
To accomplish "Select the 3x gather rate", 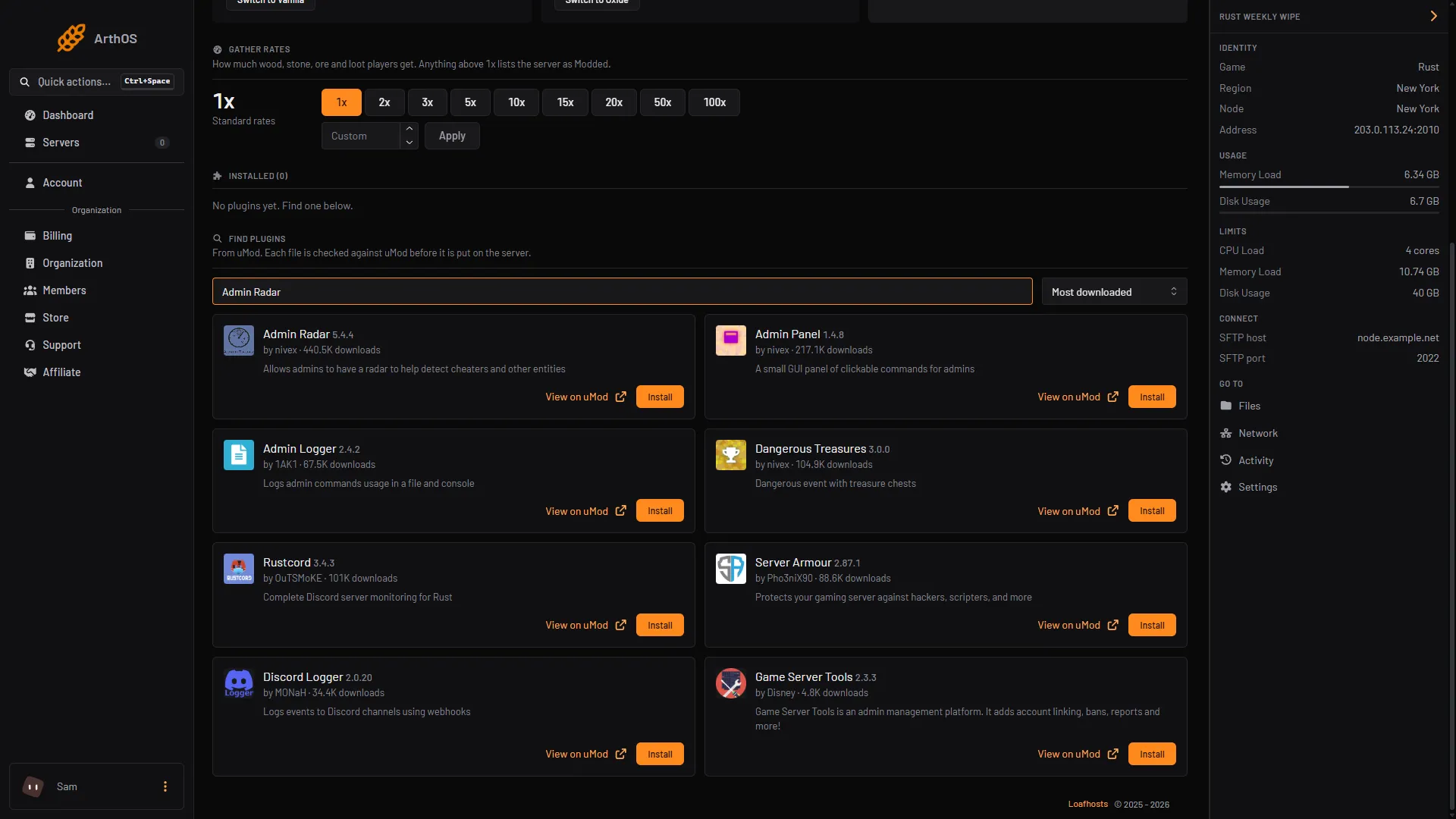I will coord(428,102).
